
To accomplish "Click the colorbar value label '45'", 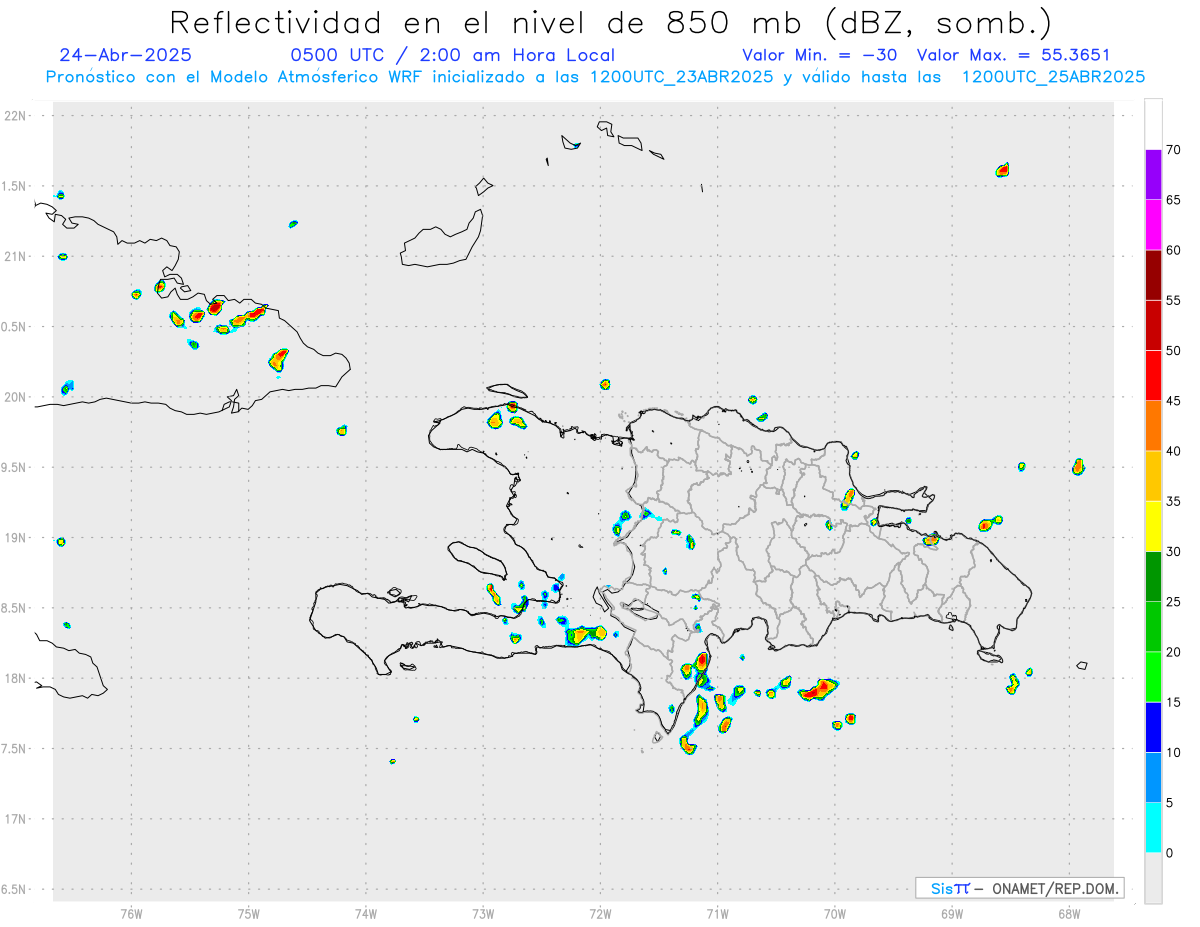I will 1173,401.
